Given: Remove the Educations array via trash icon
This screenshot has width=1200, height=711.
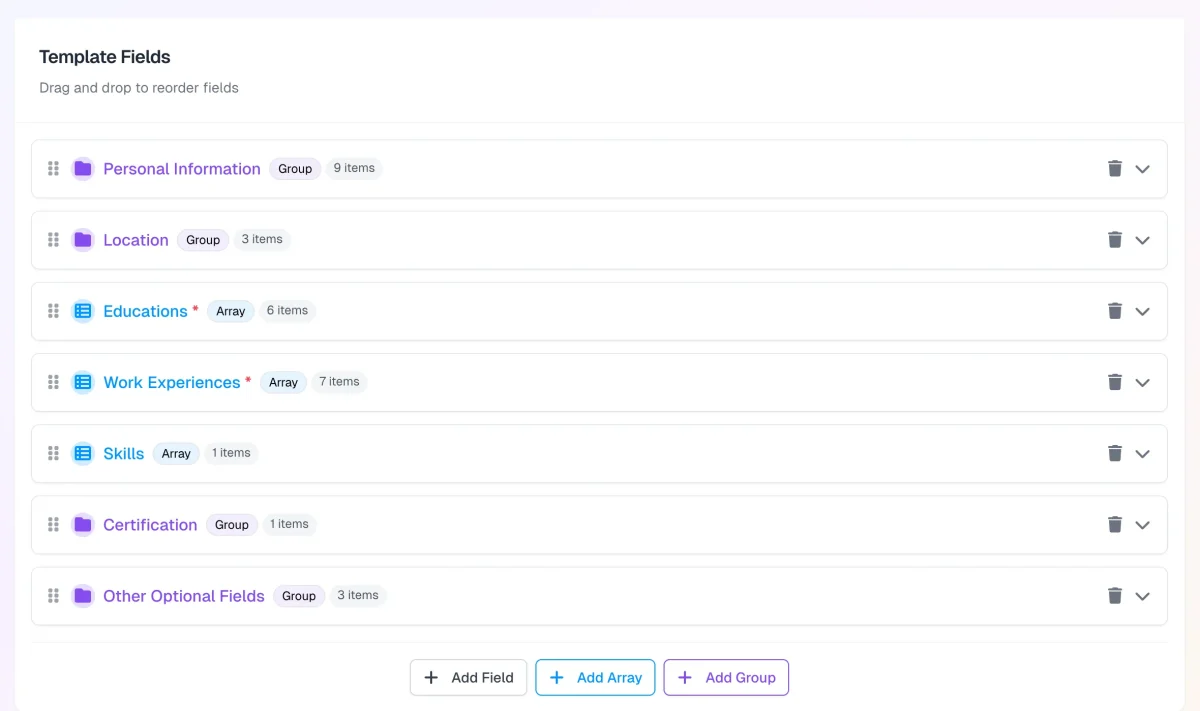Looking at the screenshot, I should [1114, 311].
